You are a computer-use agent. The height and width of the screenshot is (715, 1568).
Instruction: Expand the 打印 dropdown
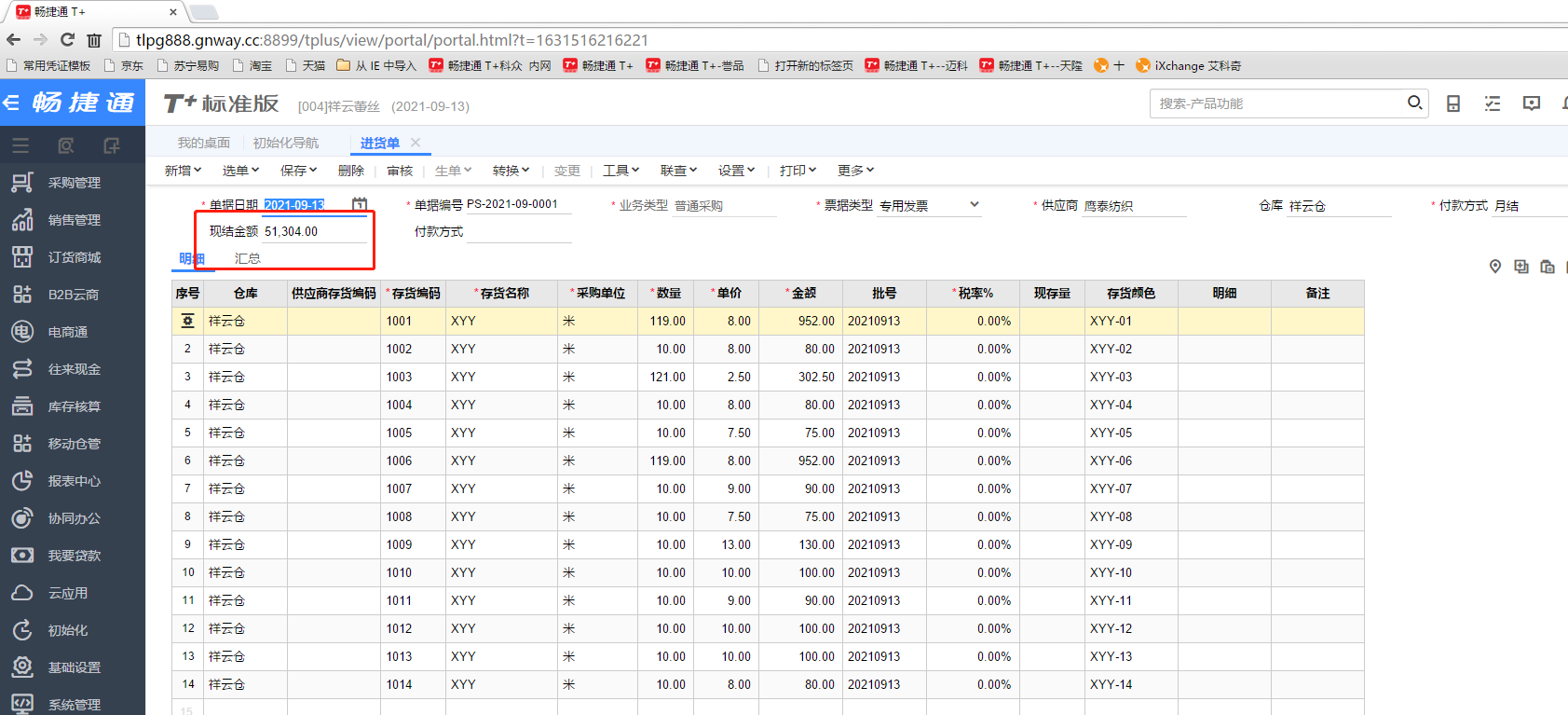[798, 171]
